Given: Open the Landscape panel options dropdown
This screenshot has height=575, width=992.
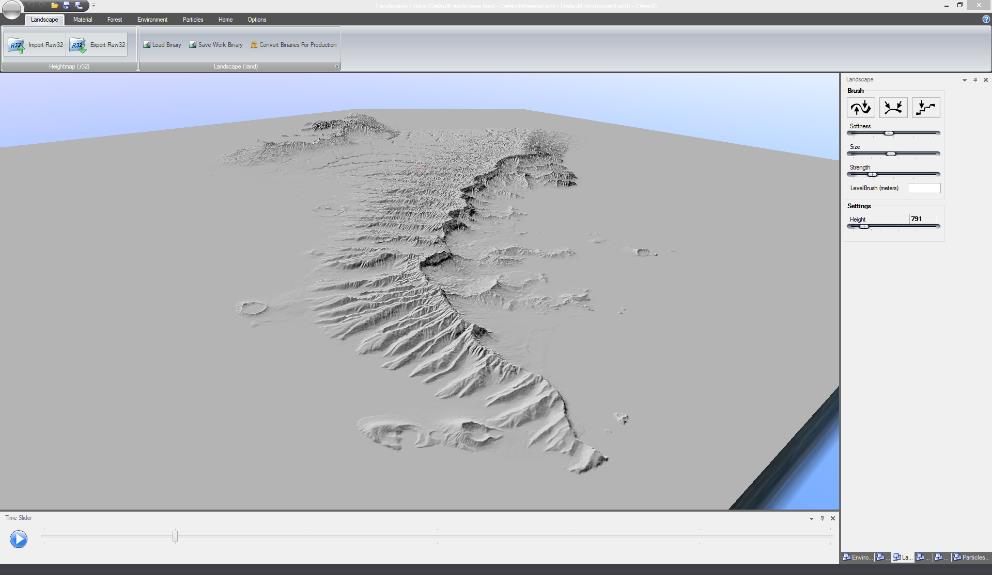Looking at the screenshot, I should click(x=964, y=80).
